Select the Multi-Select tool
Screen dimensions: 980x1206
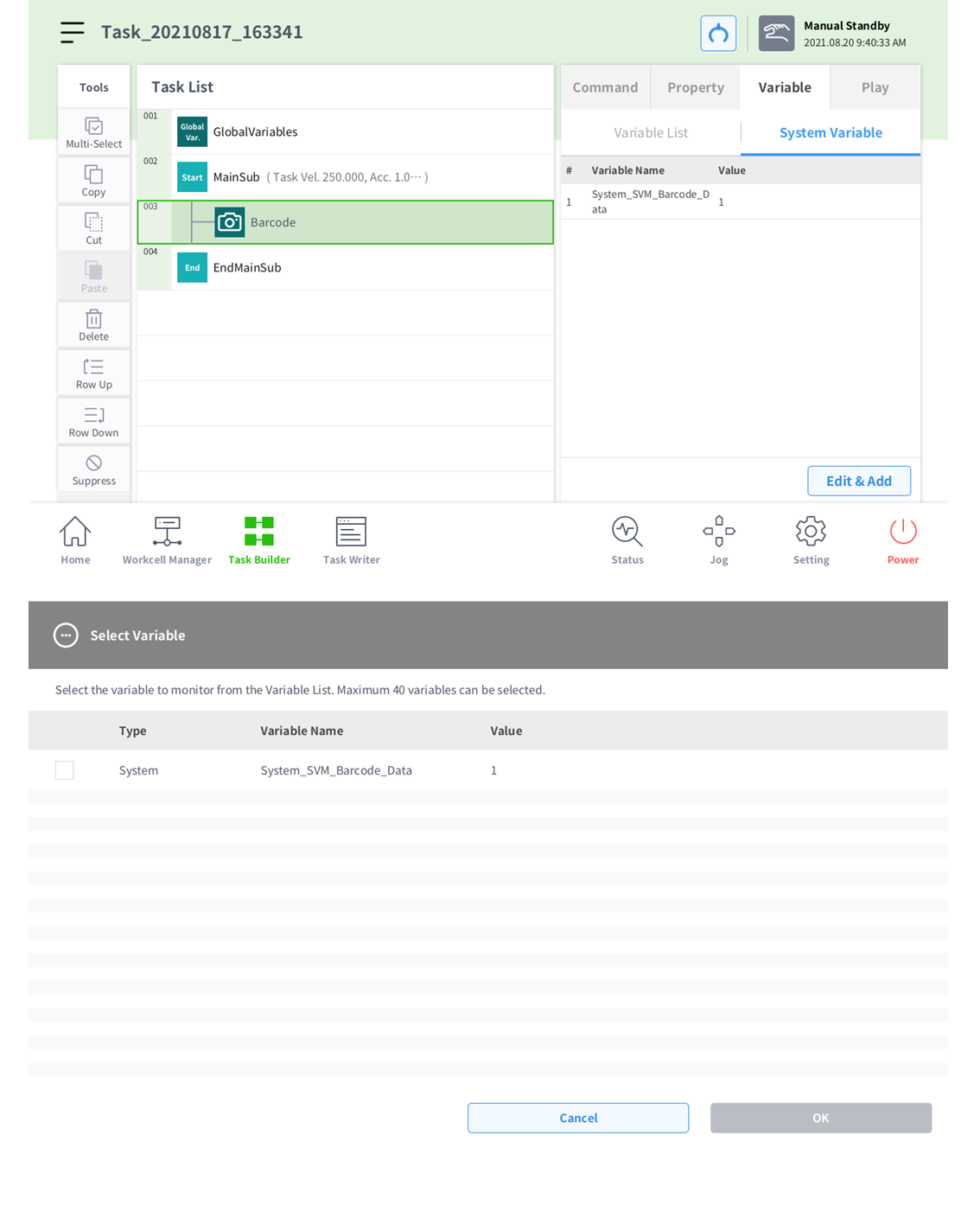tap(94, 132)
